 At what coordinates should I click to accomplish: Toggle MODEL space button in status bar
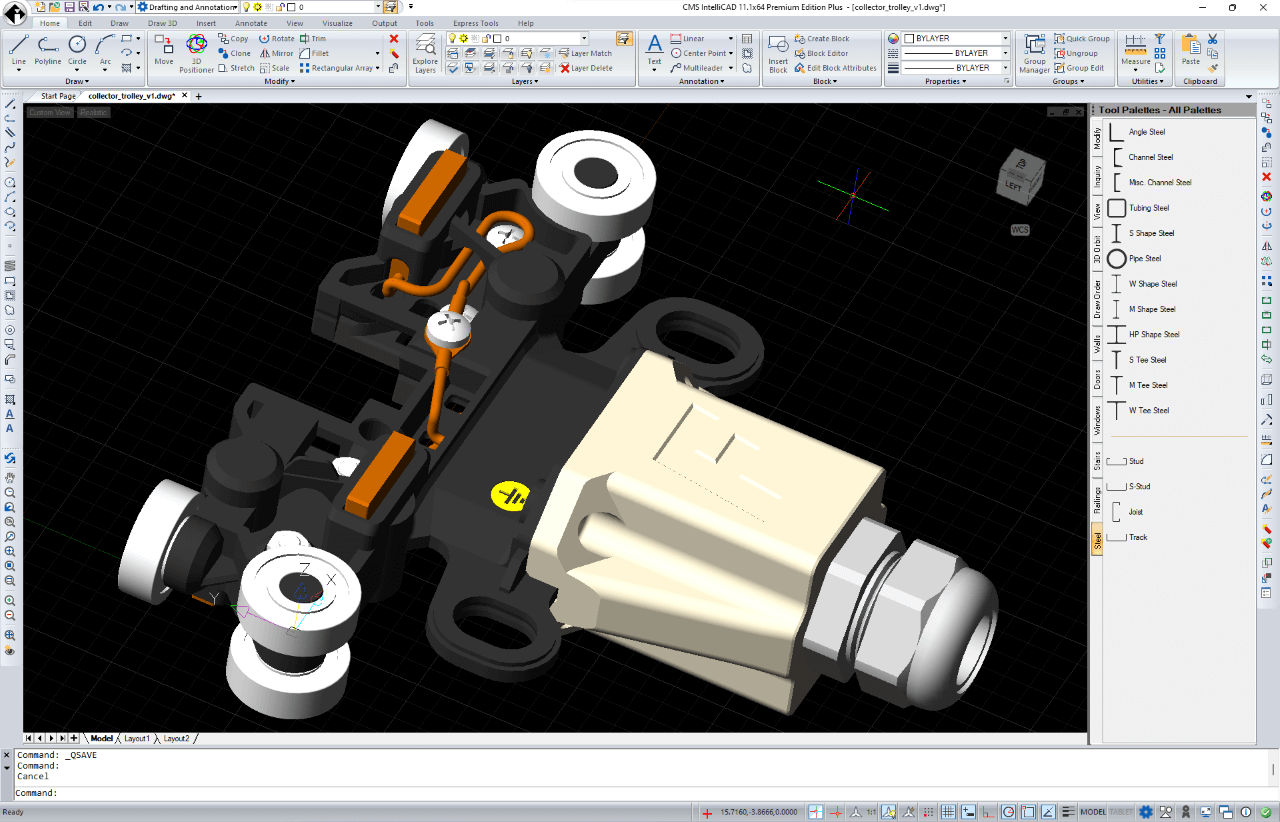pos(1093,812)
